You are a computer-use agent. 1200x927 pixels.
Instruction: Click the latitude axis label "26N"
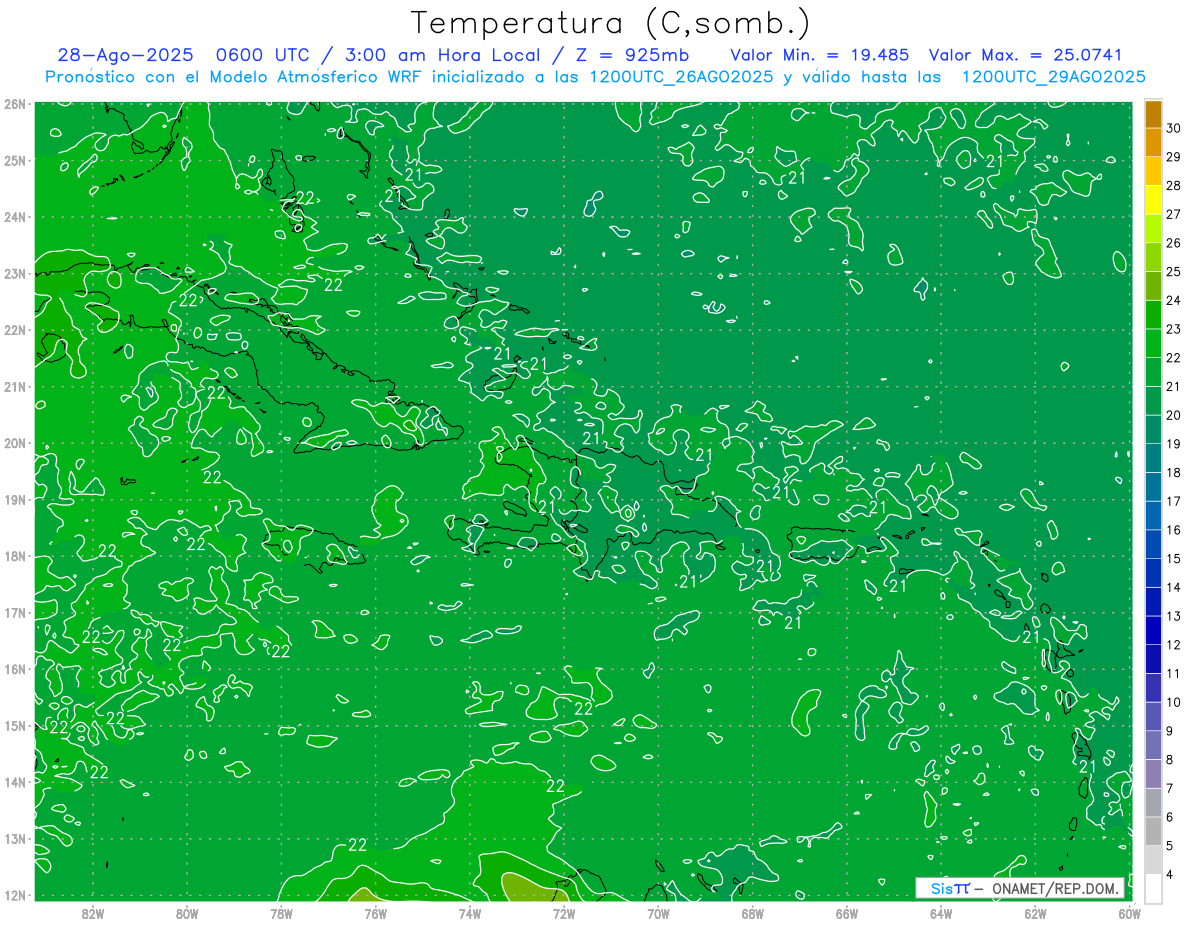(14, 104)
